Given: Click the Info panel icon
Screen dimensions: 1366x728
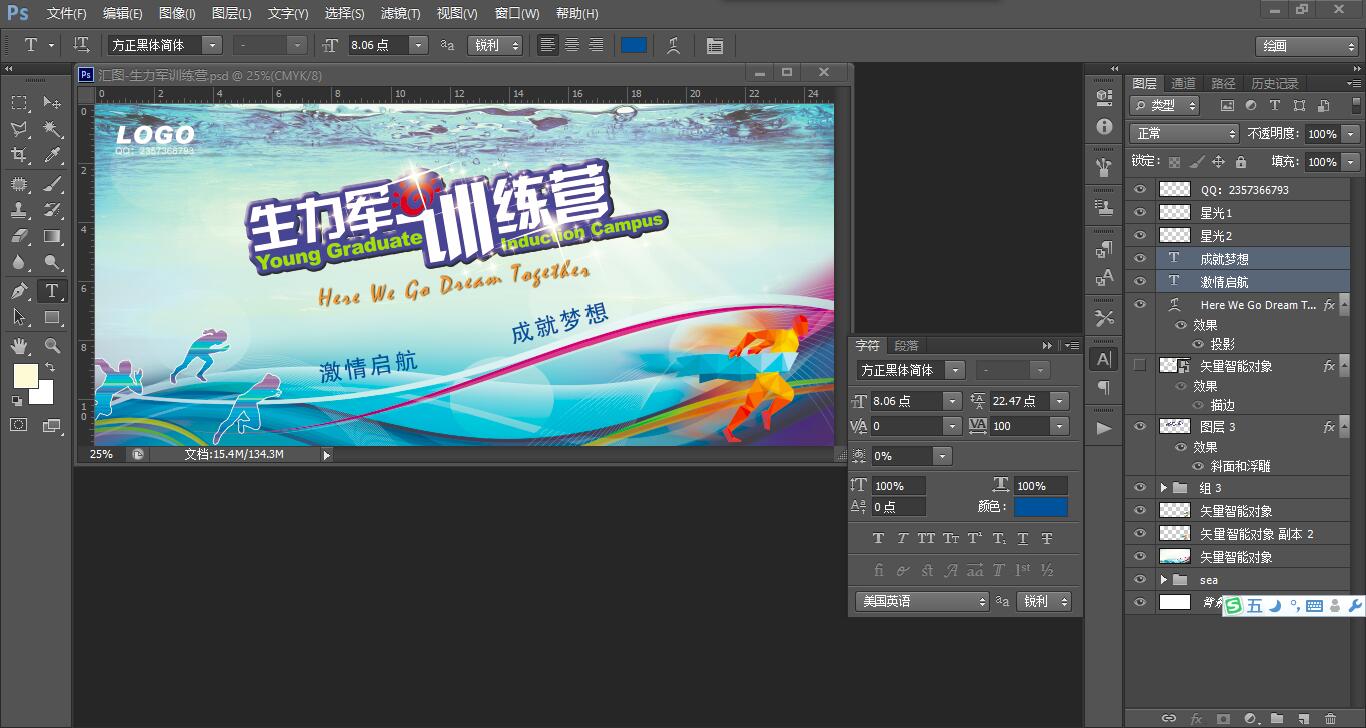Looking at the screenshot, I should [x=1104, y=127].
